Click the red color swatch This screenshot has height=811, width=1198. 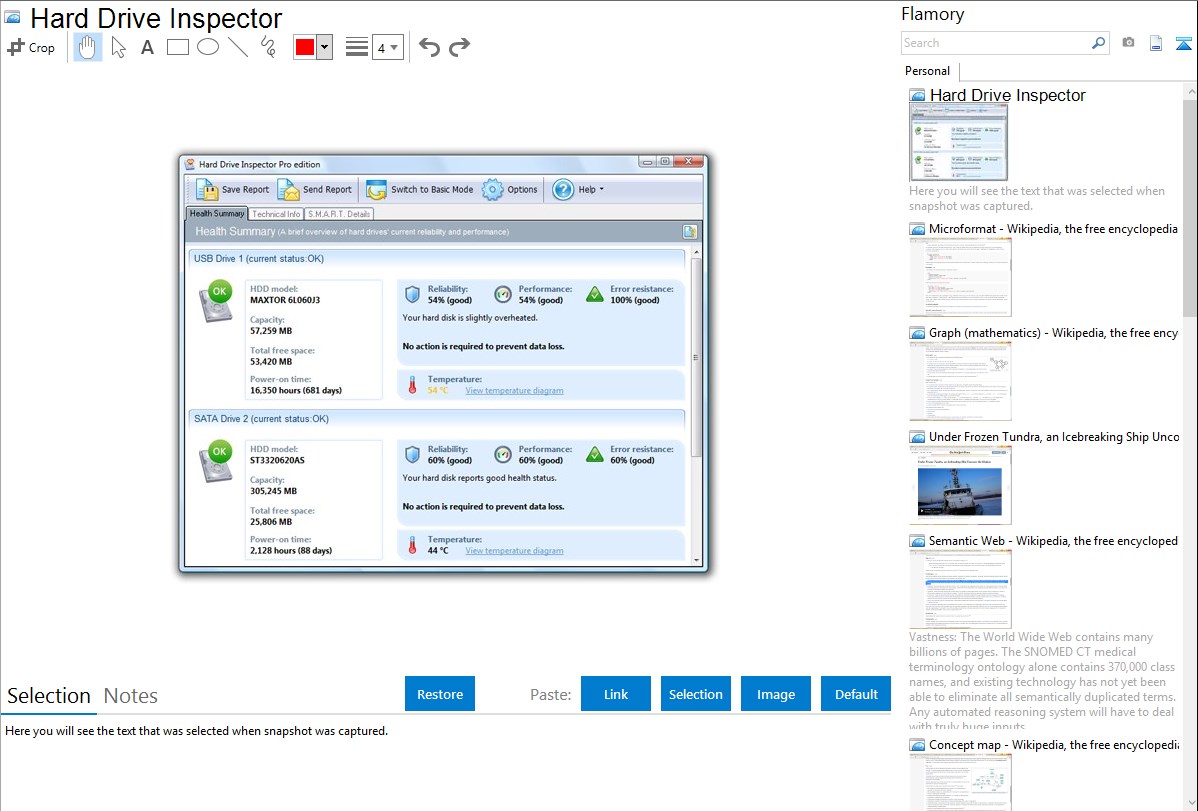click(x=305, y=47)
